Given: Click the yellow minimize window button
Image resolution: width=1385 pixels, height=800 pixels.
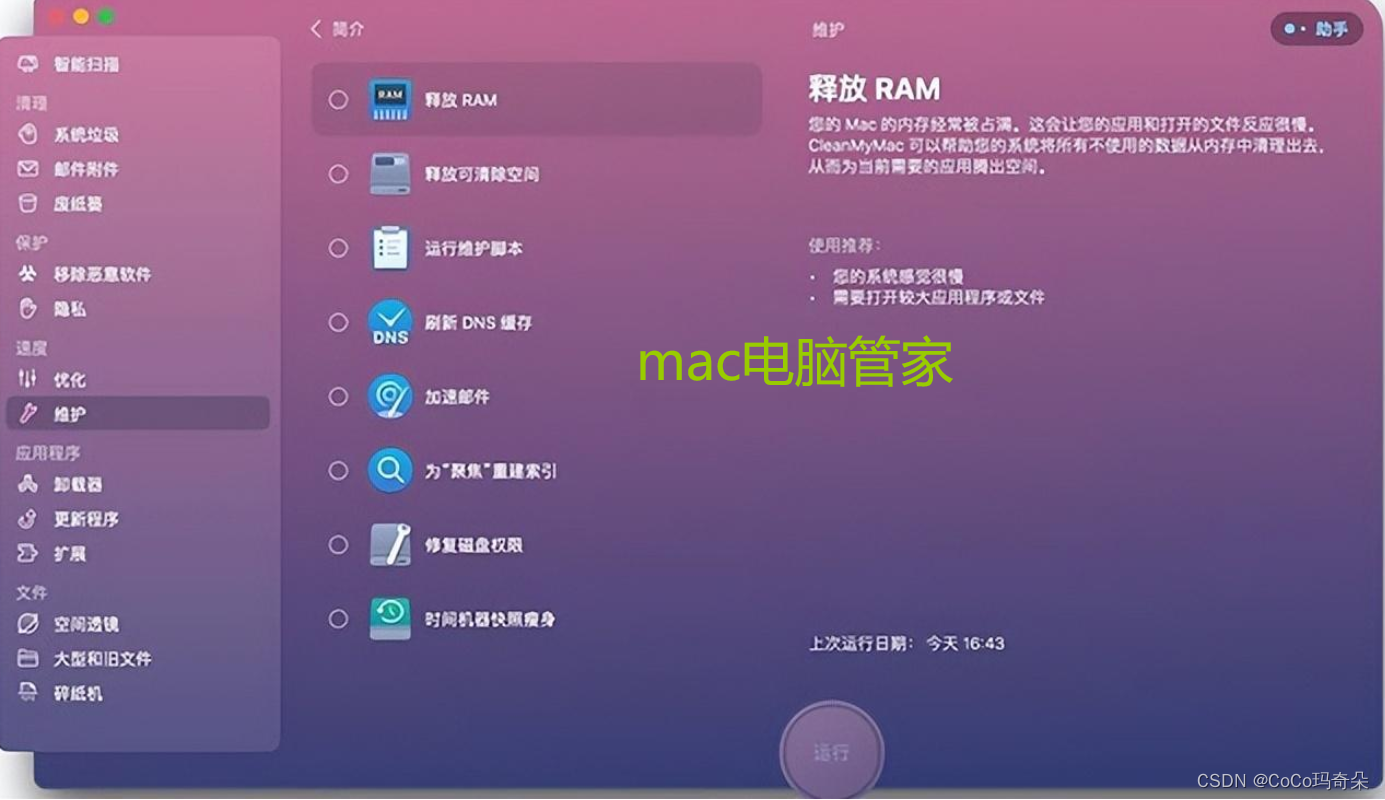Looking at the screenshot, I should (81, 16).
